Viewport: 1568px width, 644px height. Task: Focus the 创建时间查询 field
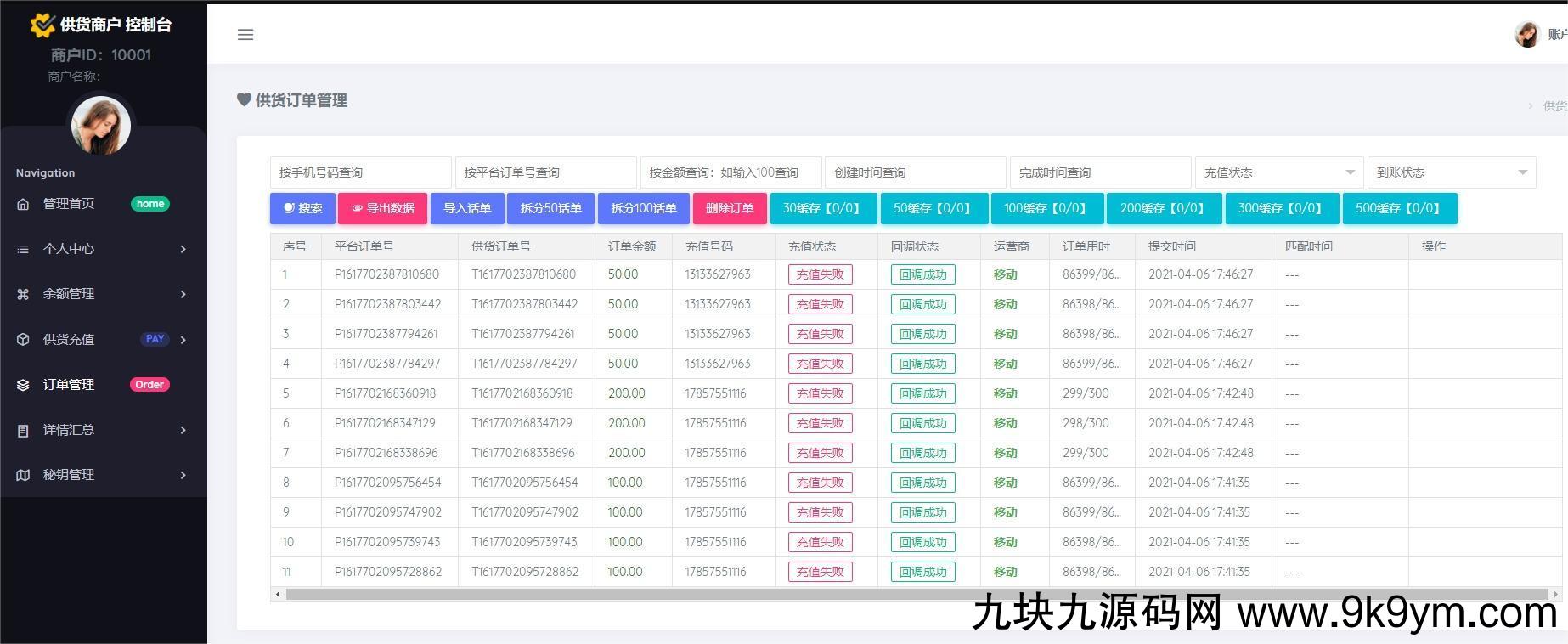(x=915, y=172)
